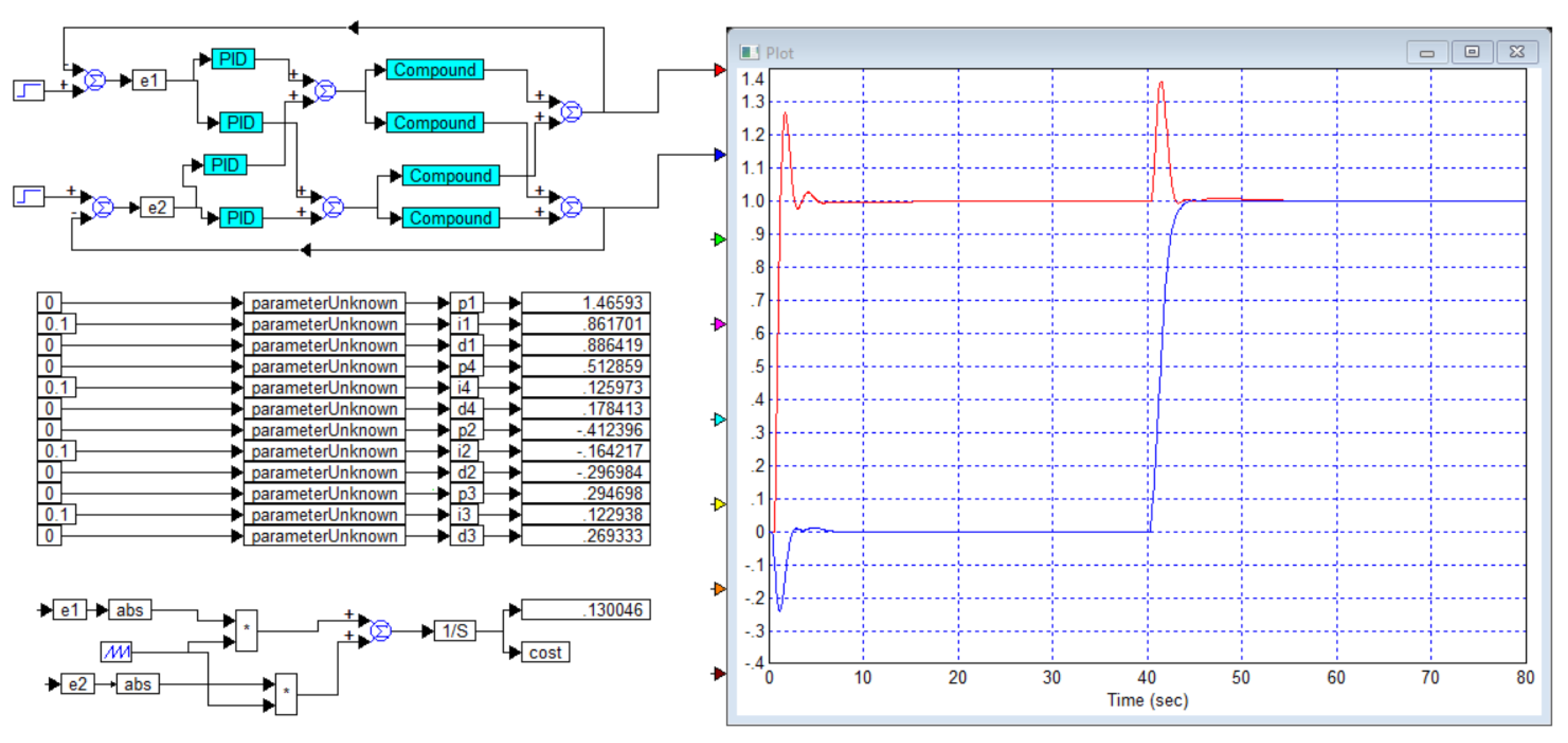This screenshot has height=743, width=1568.
Task: Click the .130046 cost display
Action: click(586, 609)
